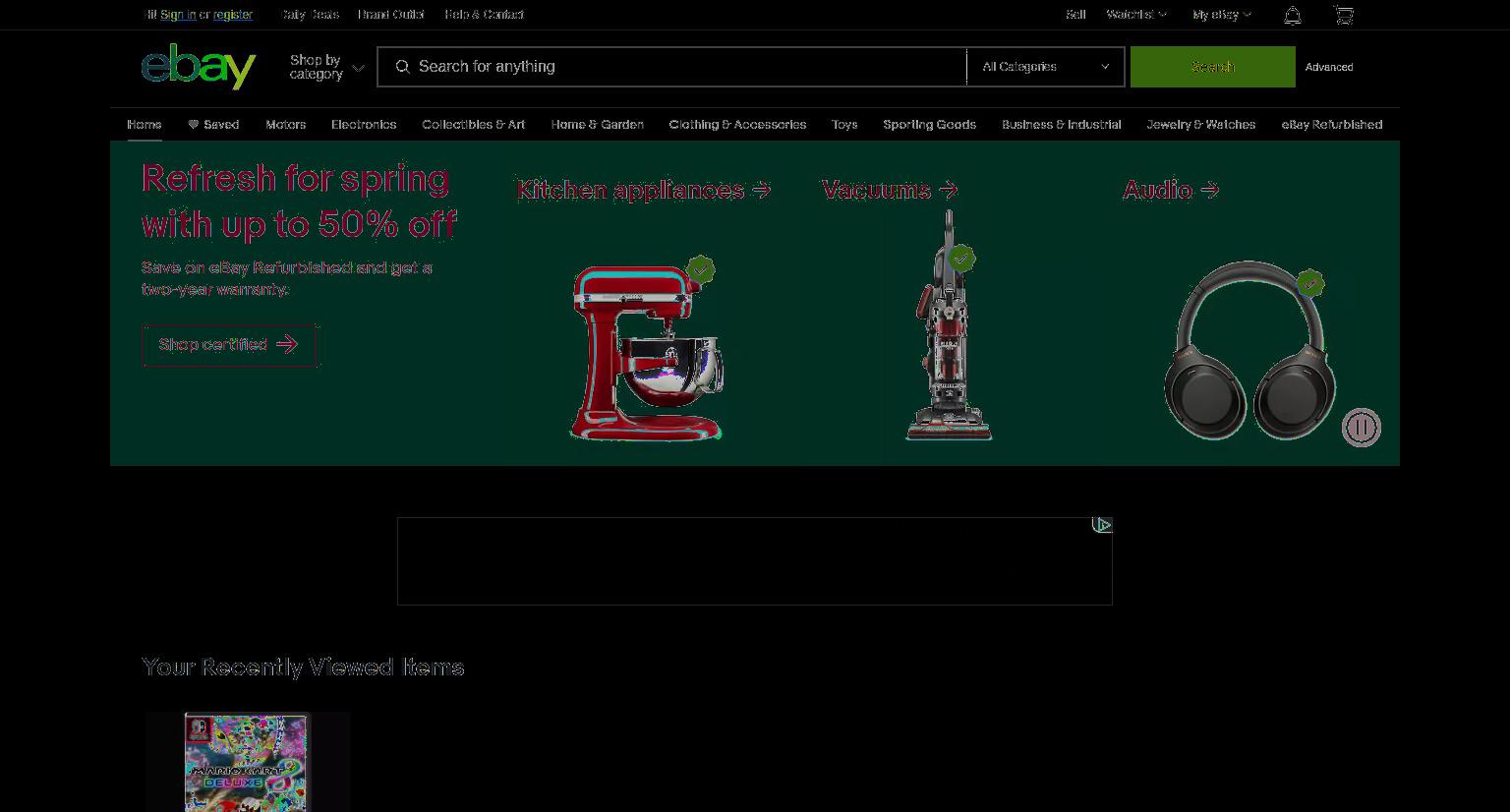
Task: Click the AdChoices icon on the ad
Action: [x=1102, y=525]
